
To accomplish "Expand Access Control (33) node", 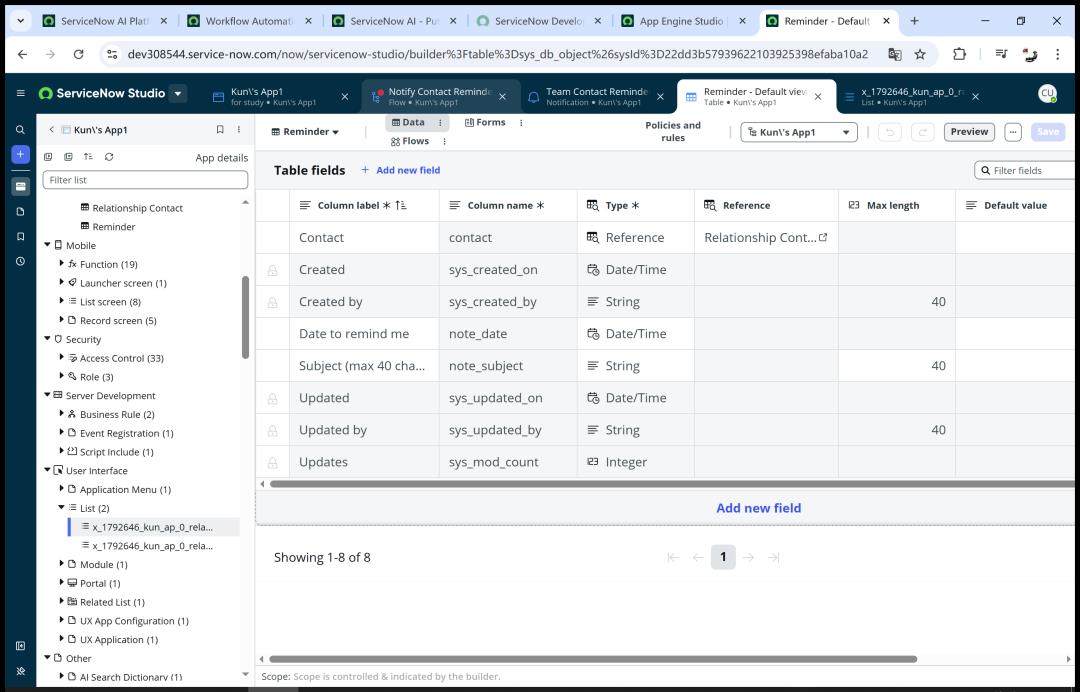I will [61, 357].
